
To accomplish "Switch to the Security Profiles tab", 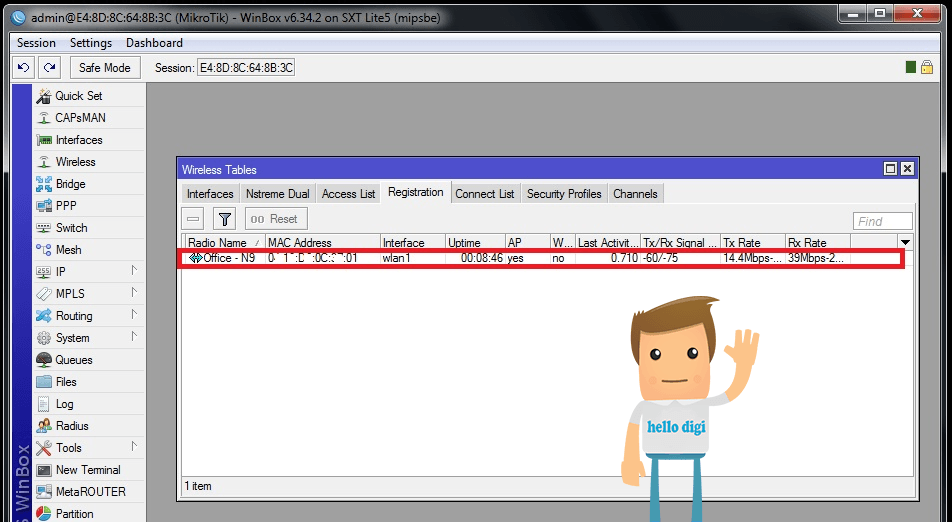I will tap(564, 194).
